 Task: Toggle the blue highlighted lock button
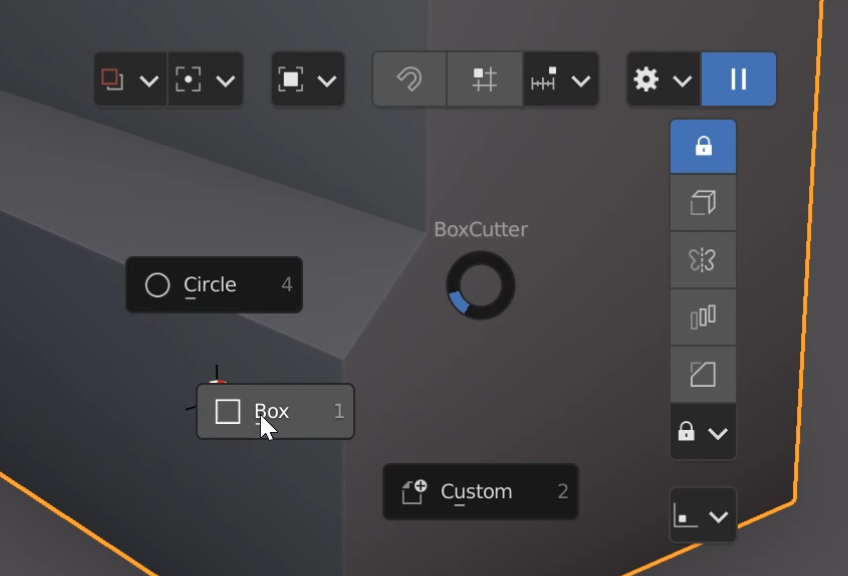coord(703,147)
